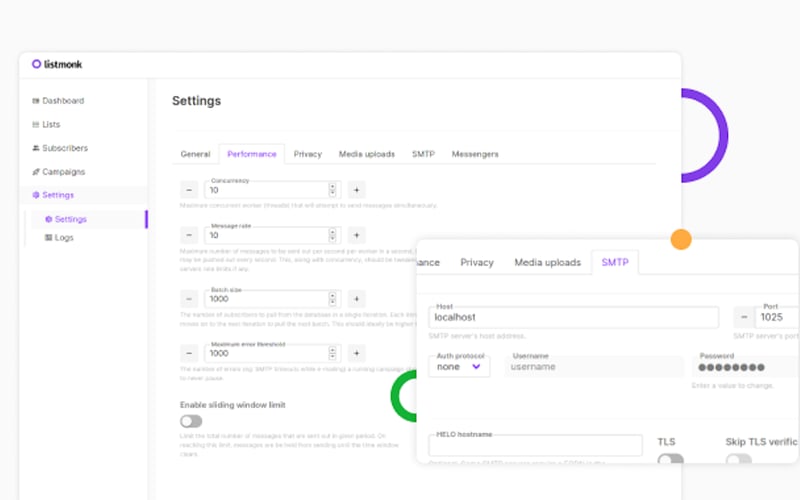Open Logs in the sidebar
The height and width of the screenshot is (500, 800).
59,238
